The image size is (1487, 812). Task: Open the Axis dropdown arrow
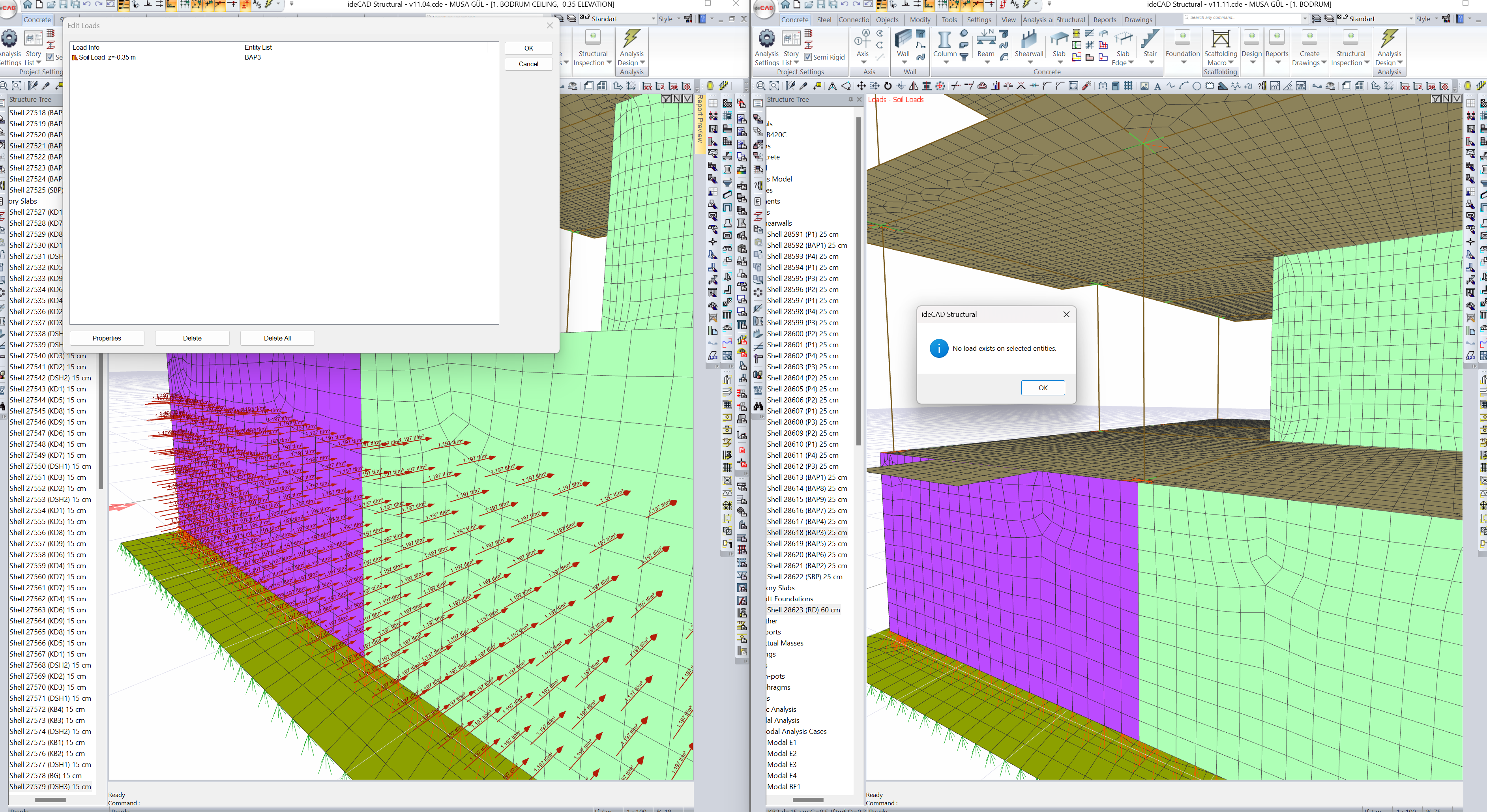(x=863, y=62)
